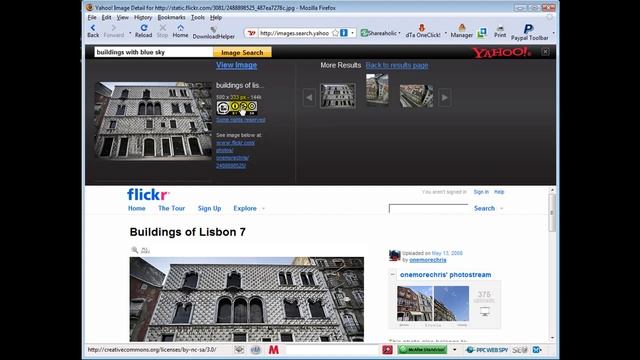Click the Yahoo site icon in the address bar

click(x=251, y=33)
